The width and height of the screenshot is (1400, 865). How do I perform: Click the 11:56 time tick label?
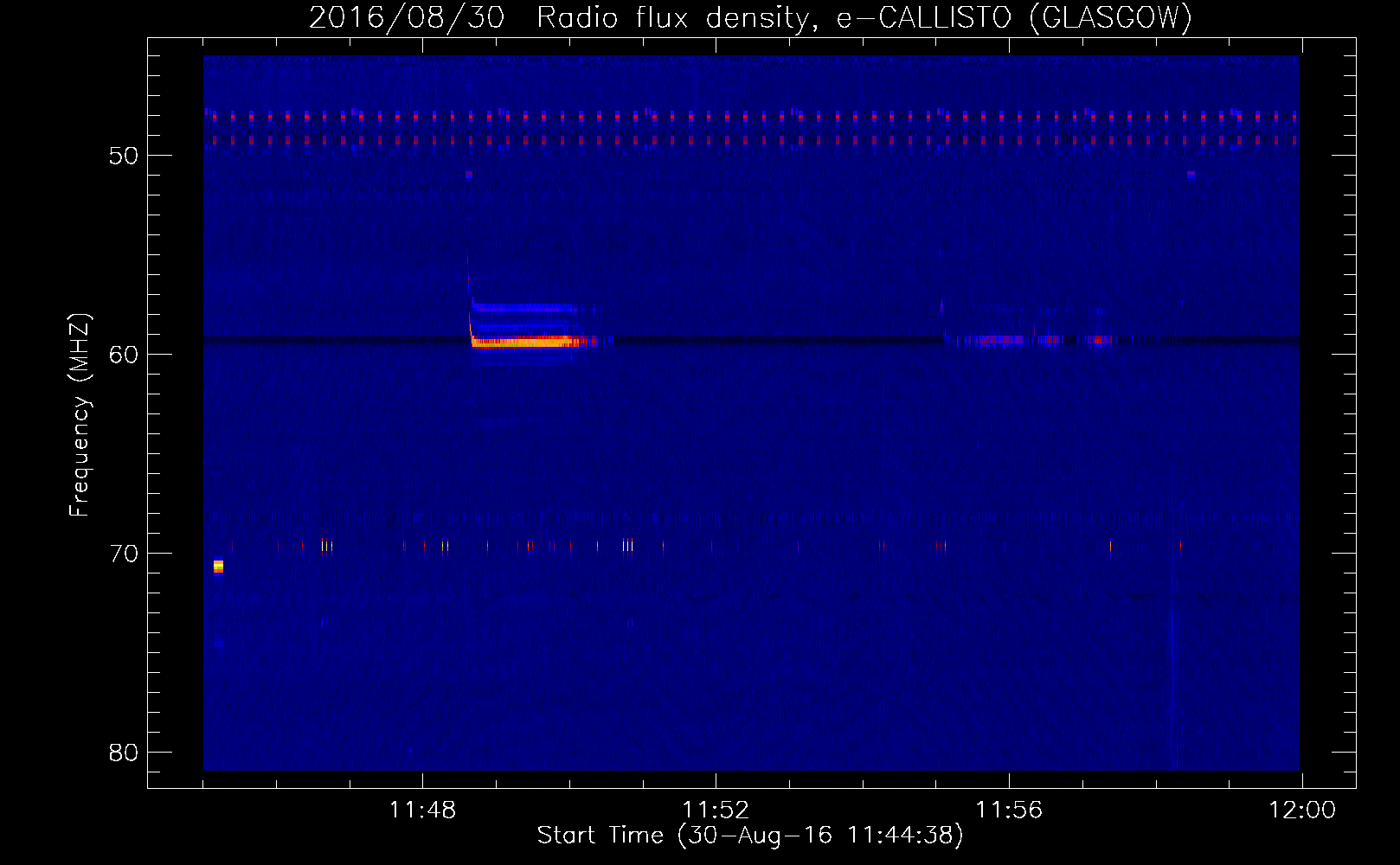[x=1009, y=811]
